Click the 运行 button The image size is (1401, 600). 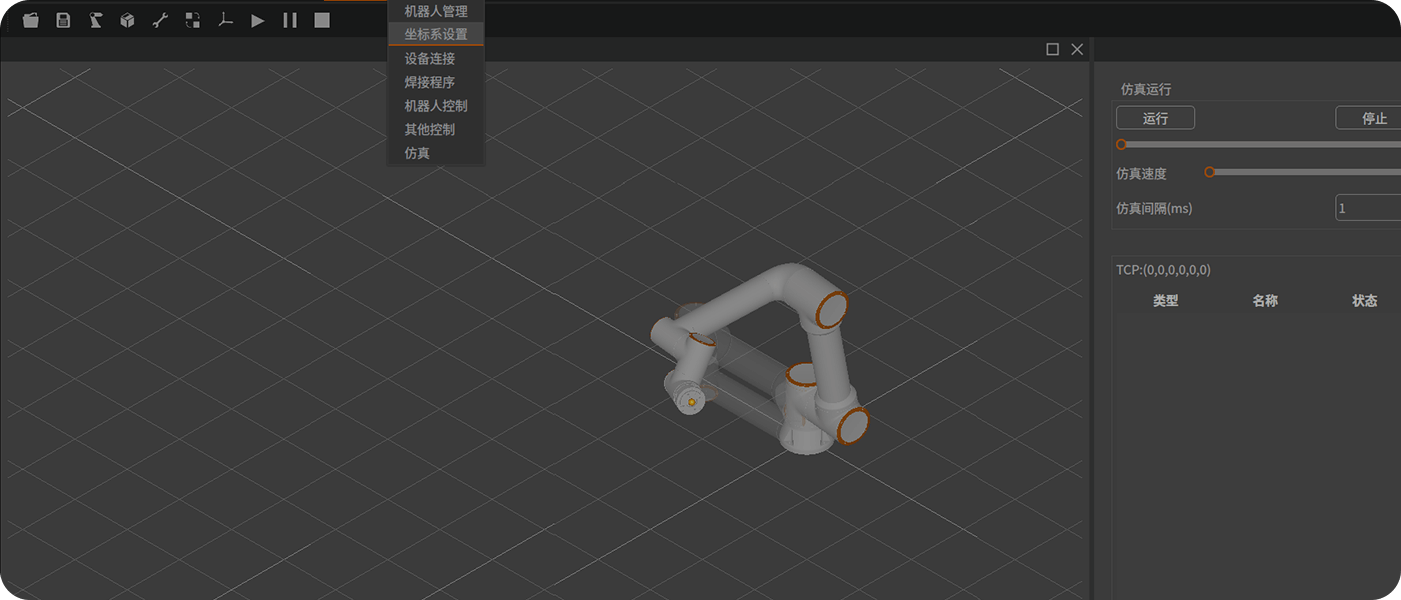(x=1155, y=118)
